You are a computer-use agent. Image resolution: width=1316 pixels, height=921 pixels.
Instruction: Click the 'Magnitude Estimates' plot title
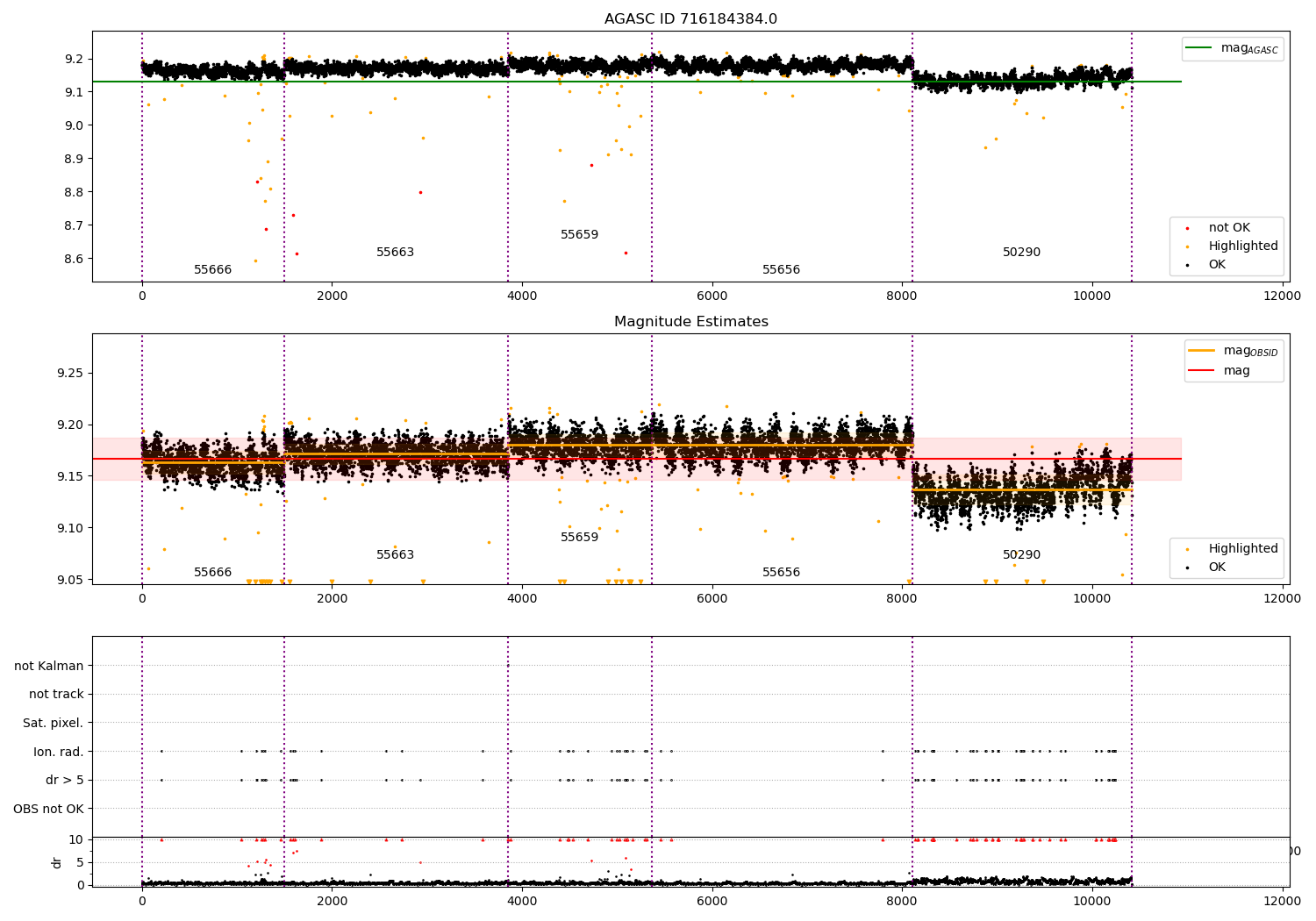pyautogui.click(x=690, y=322)
